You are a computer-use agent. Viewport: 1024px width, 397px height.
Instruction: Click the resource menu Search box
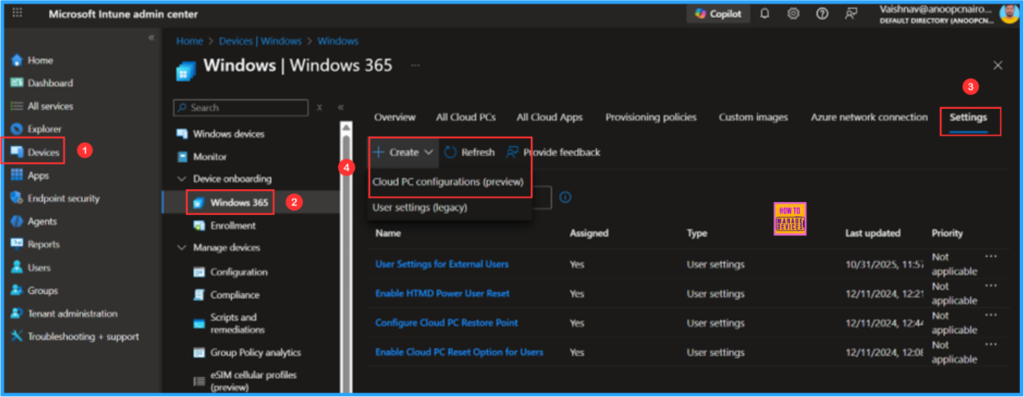tap(241, 108)
